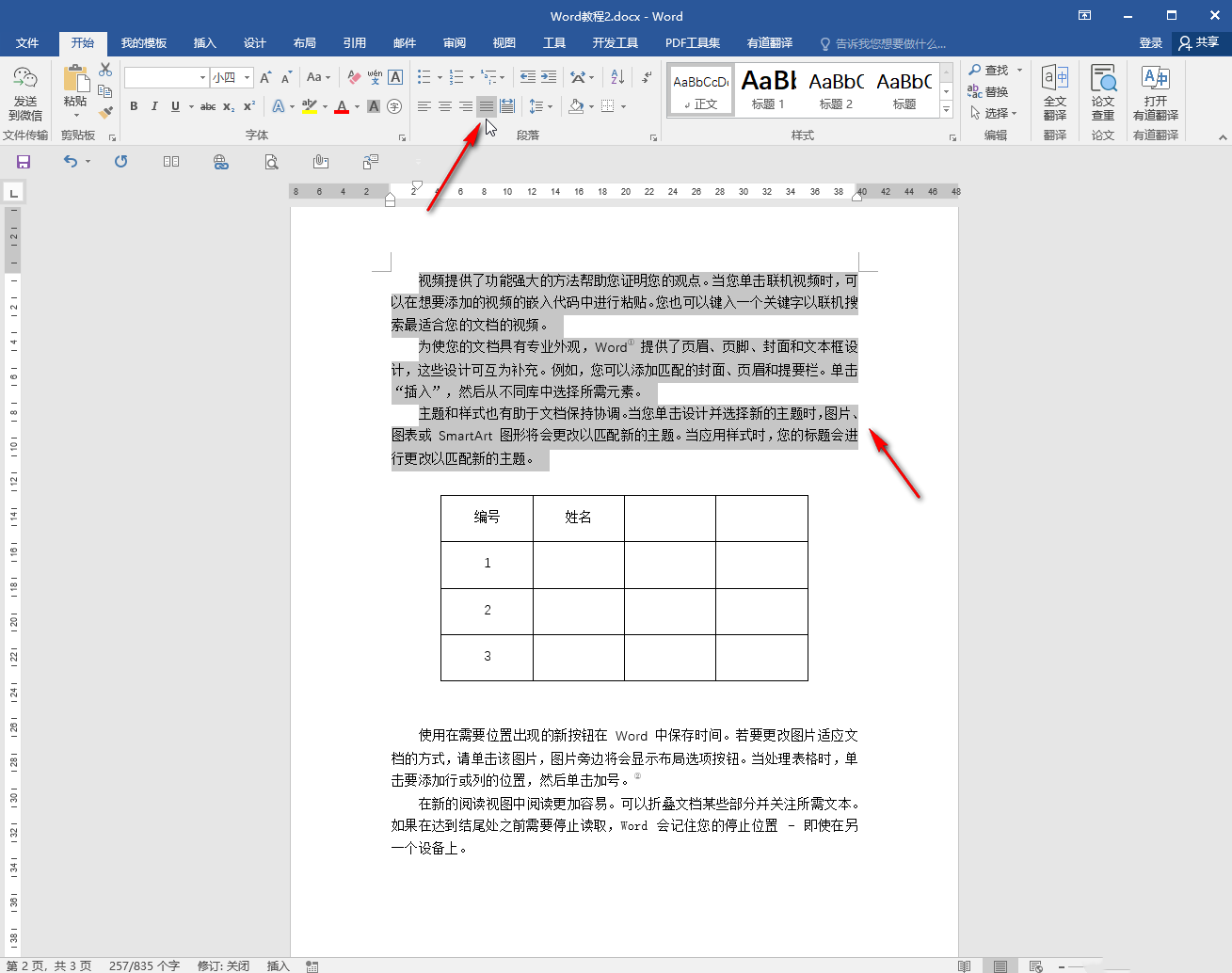This screenshot has width=1232, height=973.
Task: Toggle strikethrough abc formatting
Action: pyautogui.click(x=208, y=106)
